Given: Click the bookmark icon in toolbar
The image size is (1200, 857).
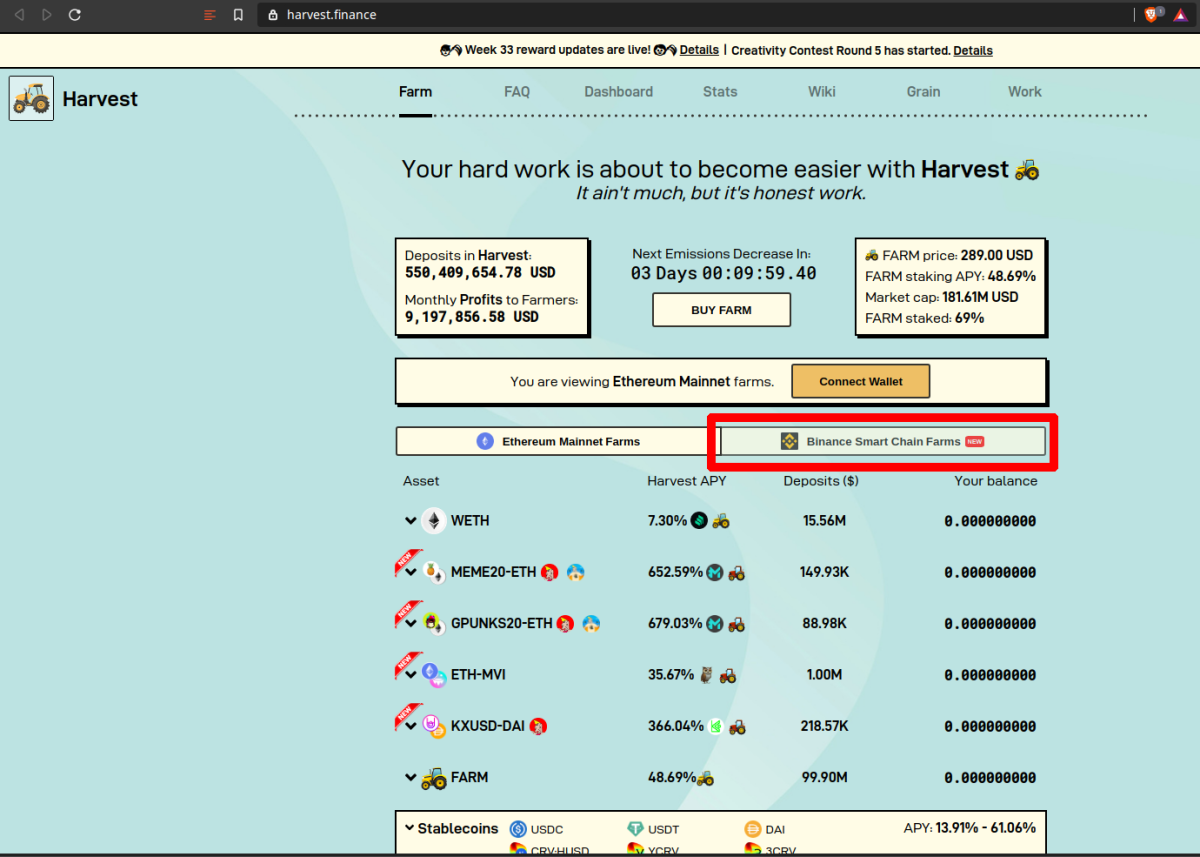Looking at the screenshot, I should pyautogui.click(x=238, y=15).
